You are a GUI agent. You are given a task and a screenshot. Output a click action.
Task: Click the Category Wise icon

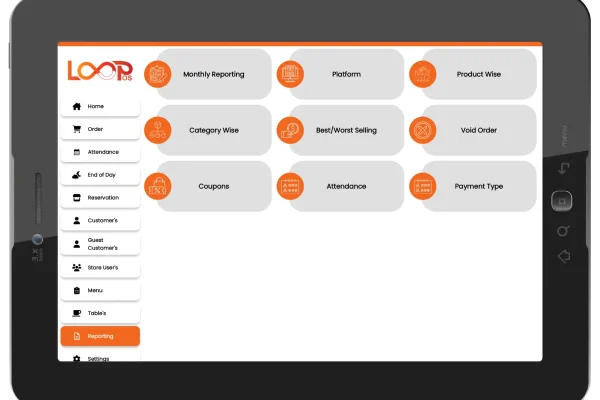coord(157,130)
